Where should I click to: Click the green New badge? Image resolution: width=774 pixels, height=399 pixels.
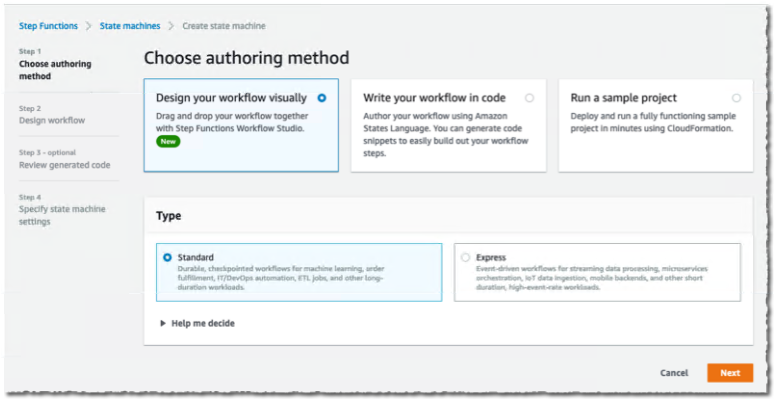tap(169, 142)
